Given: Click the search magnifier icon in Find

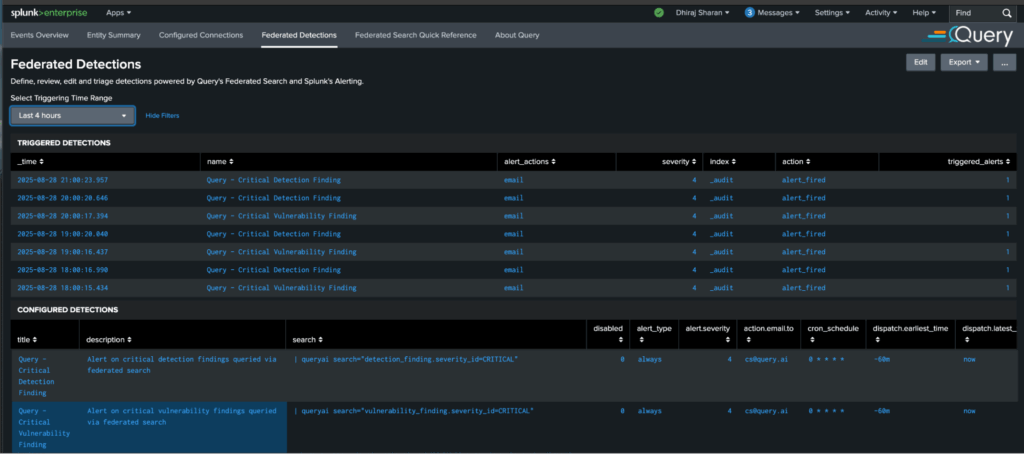Looking at the screenshot, I should point(1006,12).
